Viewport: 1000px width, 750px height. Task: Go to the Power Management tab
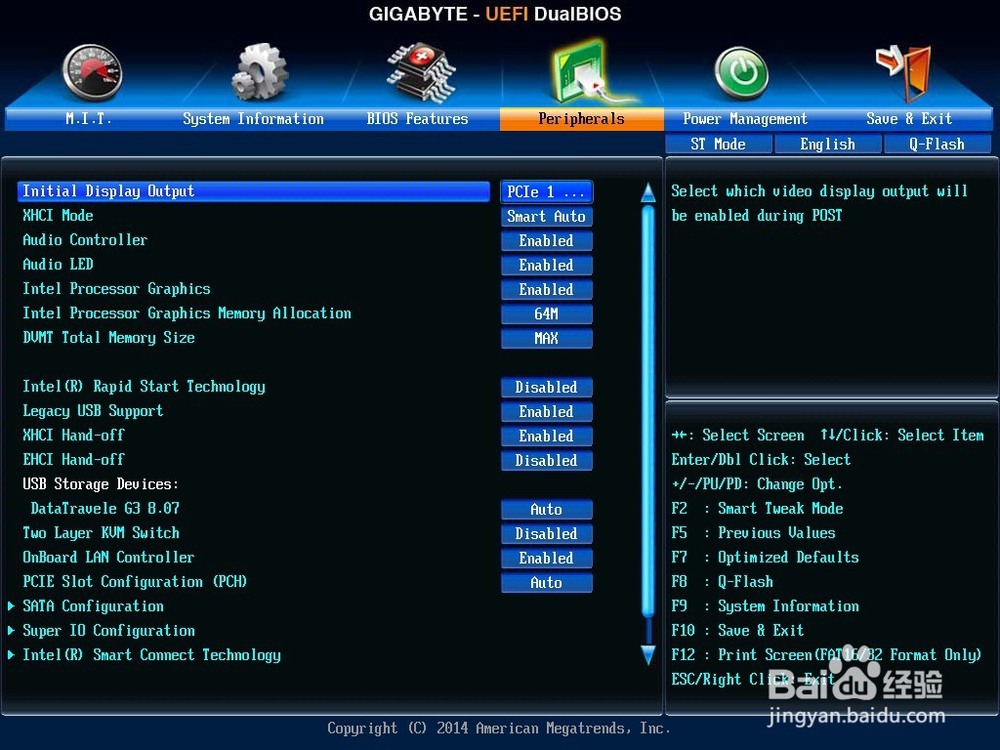pos(745,119)
